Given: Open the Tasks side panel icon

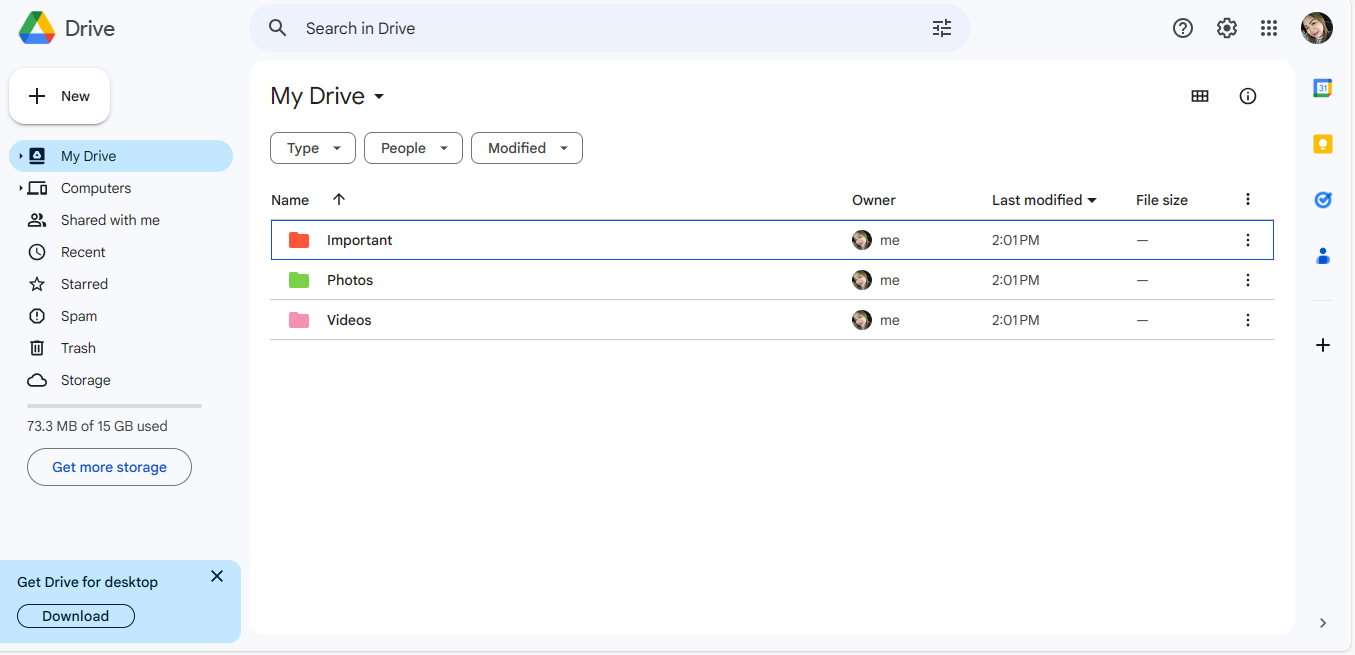Looking at the screenshot, I should pyautogui.click(x=1322, y=200).
